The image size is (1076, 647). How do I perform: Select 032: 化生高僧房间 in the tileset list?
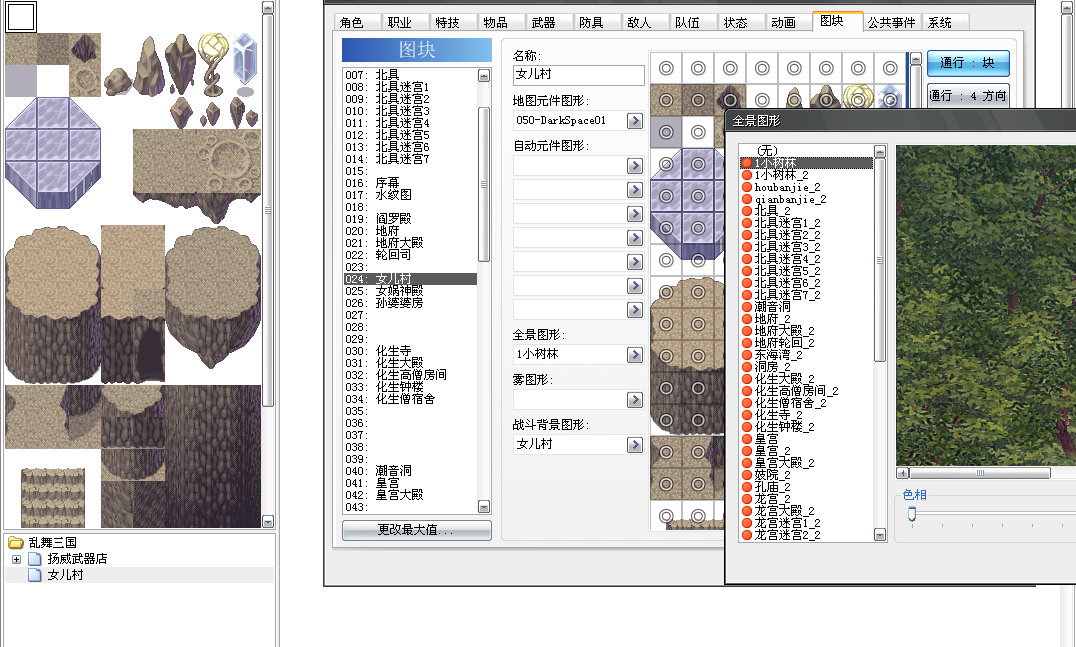(410, 375)
